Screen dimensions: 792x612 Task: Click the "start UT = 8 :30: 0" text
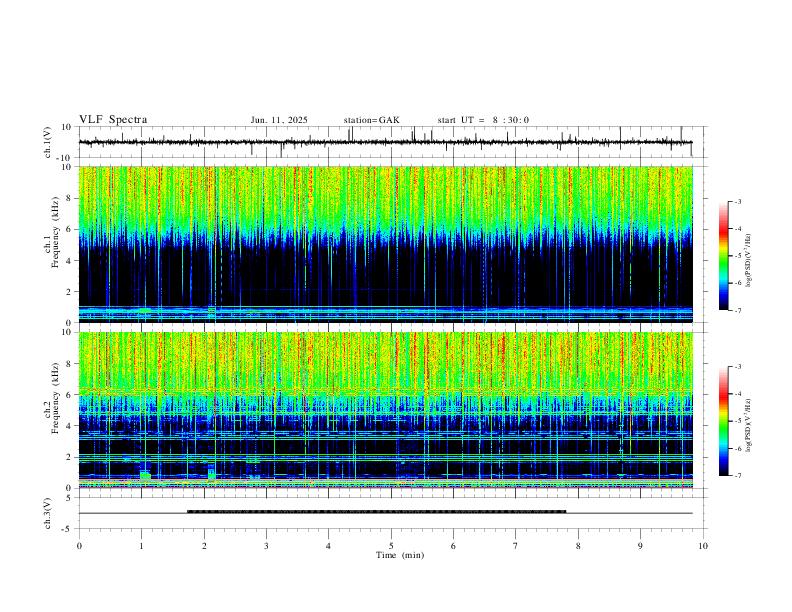pyautogui.click(x=483, y=120)
